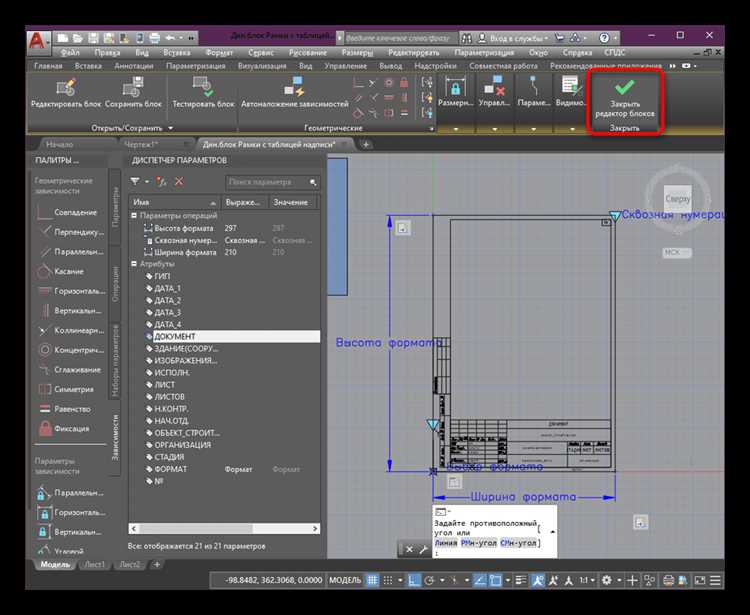Viewport: 750px width, 615px height.
Task: Delete parameter using the red X icon
Action: pyautogui.click(x=179, y=182)
